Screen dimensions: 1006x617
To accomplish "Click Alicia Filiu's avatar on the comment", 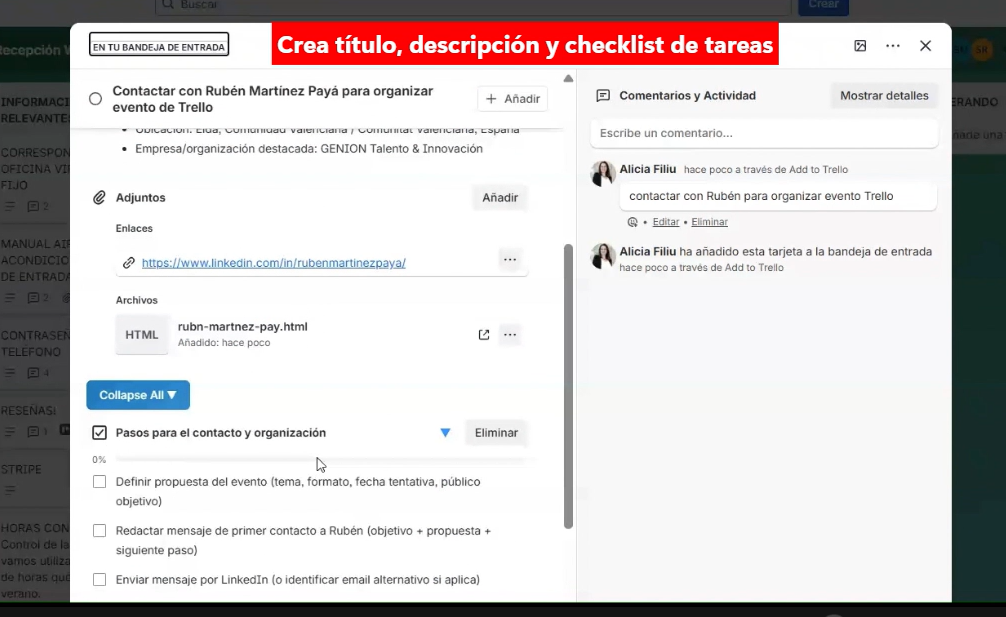I will 603,173.
